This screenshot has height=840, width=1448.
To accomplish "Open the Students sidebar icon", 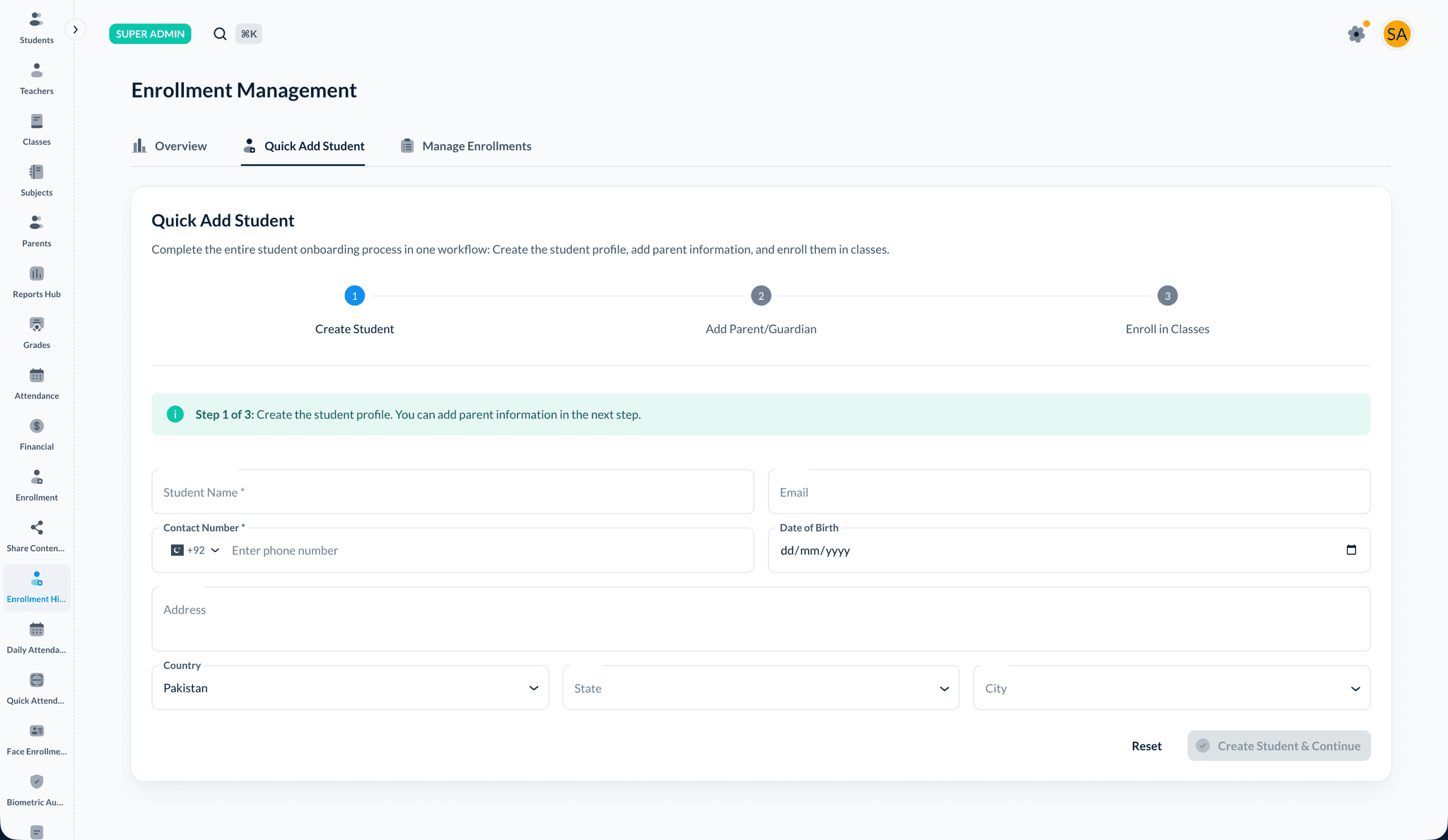I will pyautogui.click(x=36, y=20).
